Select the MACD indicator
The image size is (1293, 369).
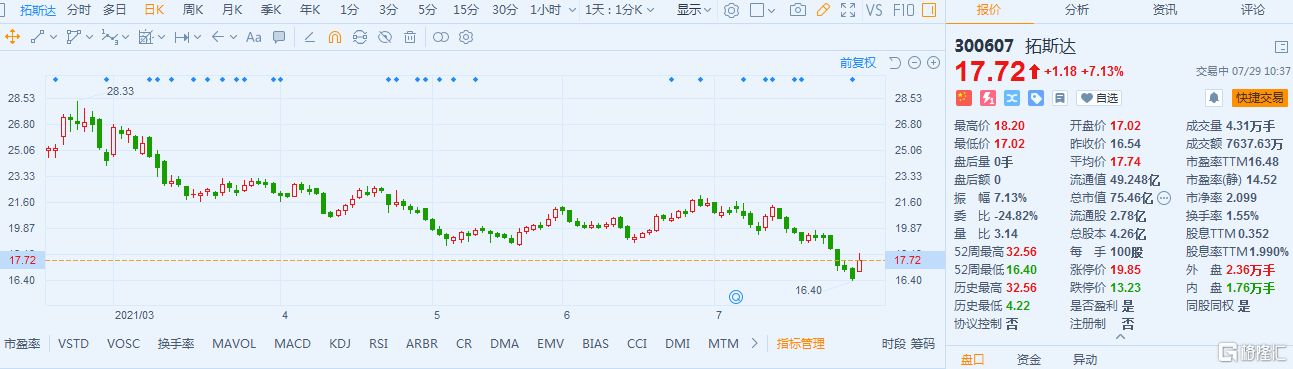tap(293, 343)
